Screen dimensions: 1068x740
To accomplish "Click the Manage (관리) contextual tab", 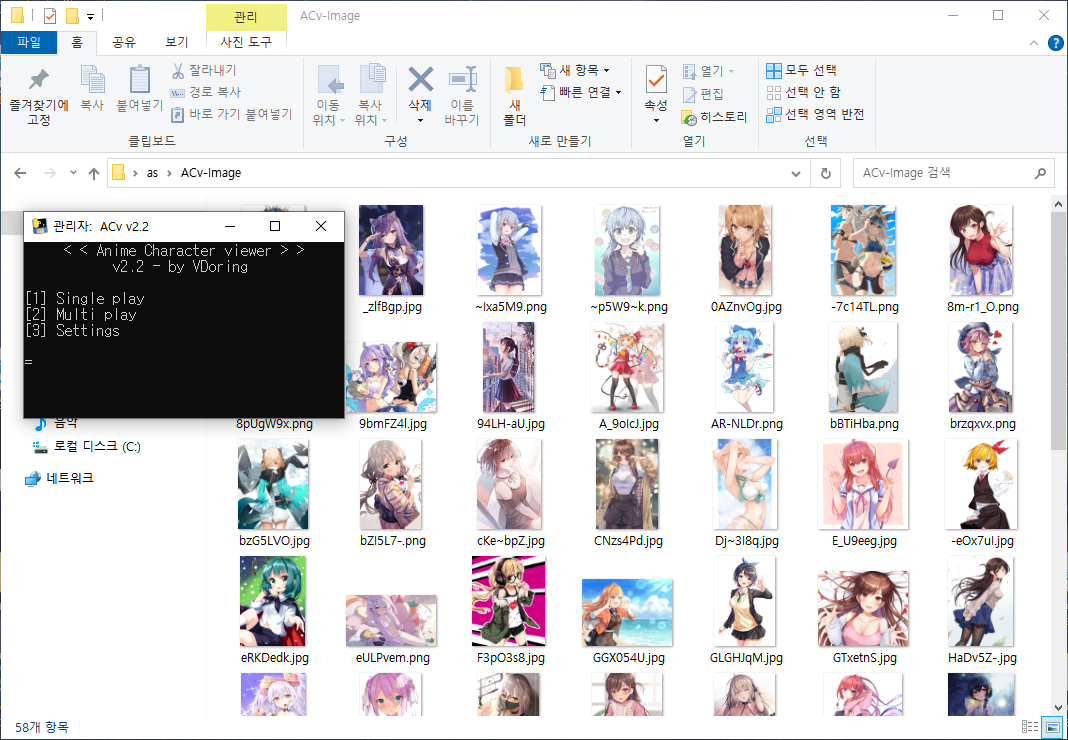I will point(246,16).
